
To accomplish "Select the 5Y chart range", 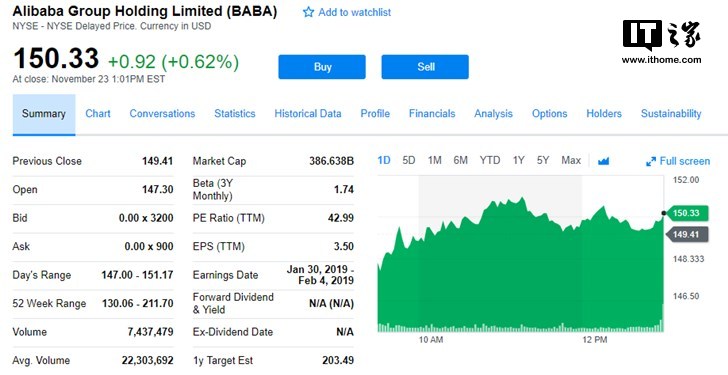I will tap(543, 161).
